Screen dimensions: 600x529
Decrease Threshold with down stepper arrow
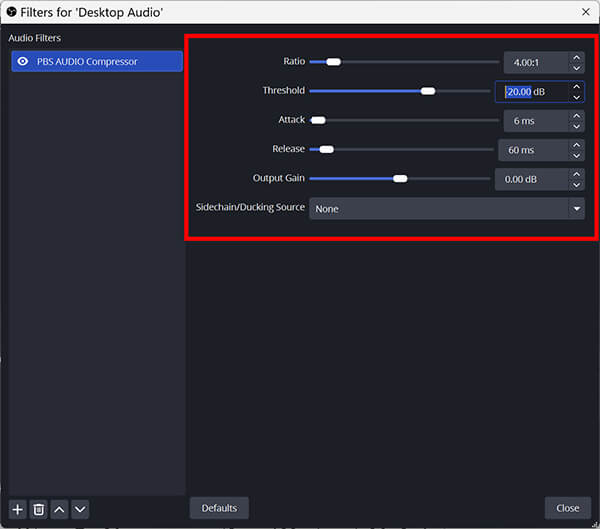point(577,97)
